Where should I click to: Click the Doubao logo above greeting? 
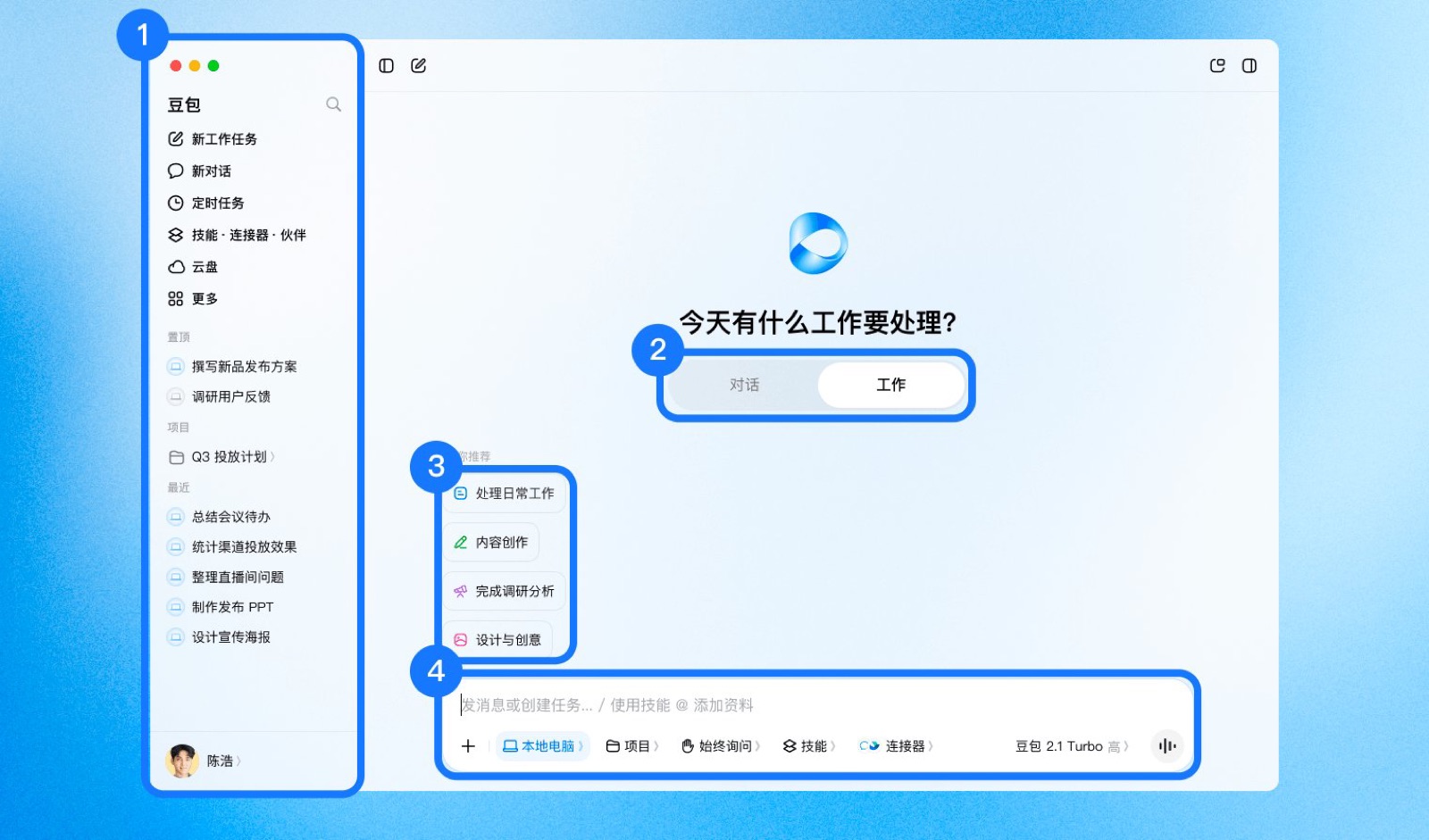pyautogui.click(x=818, y=243)
